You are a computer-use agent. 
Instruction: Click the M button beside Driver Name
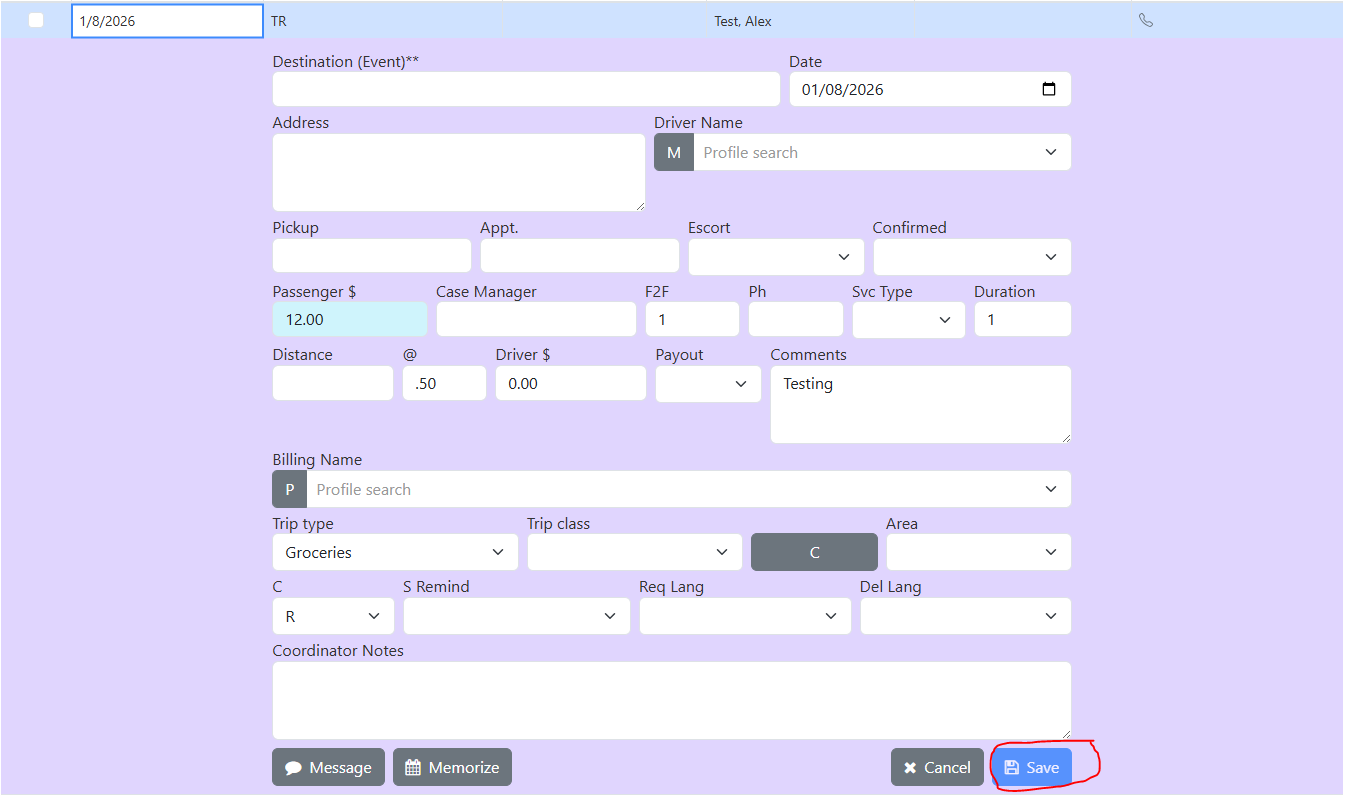[673, 153]
